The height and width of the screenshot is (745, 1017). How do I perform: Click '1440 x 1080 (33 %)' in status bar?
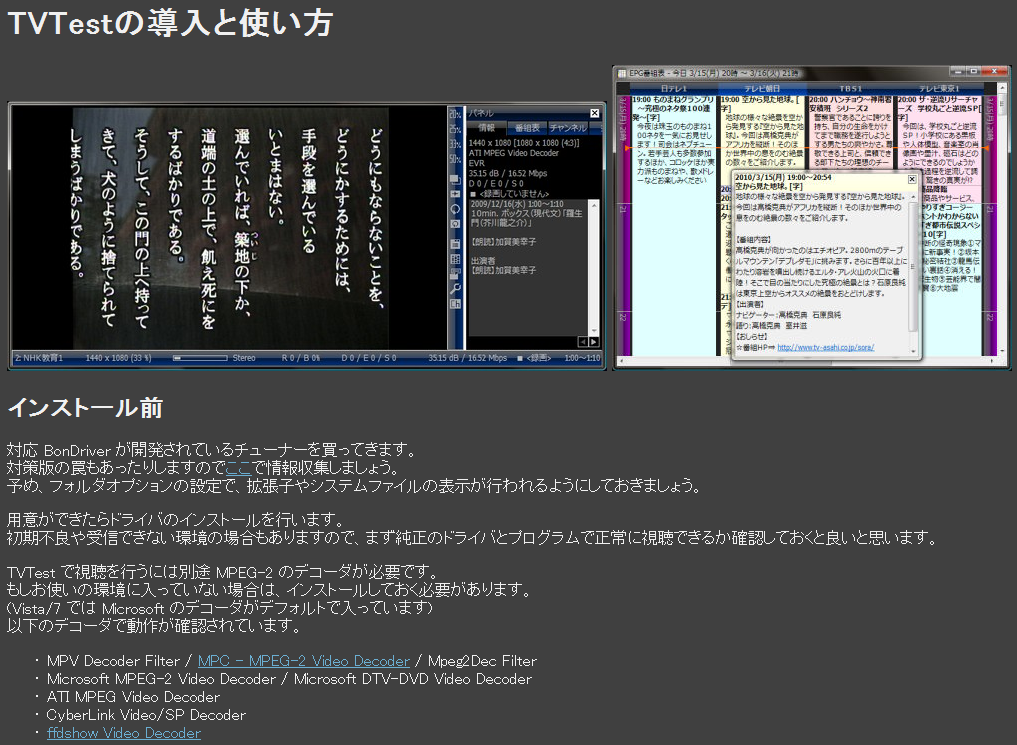pos(119,358)
